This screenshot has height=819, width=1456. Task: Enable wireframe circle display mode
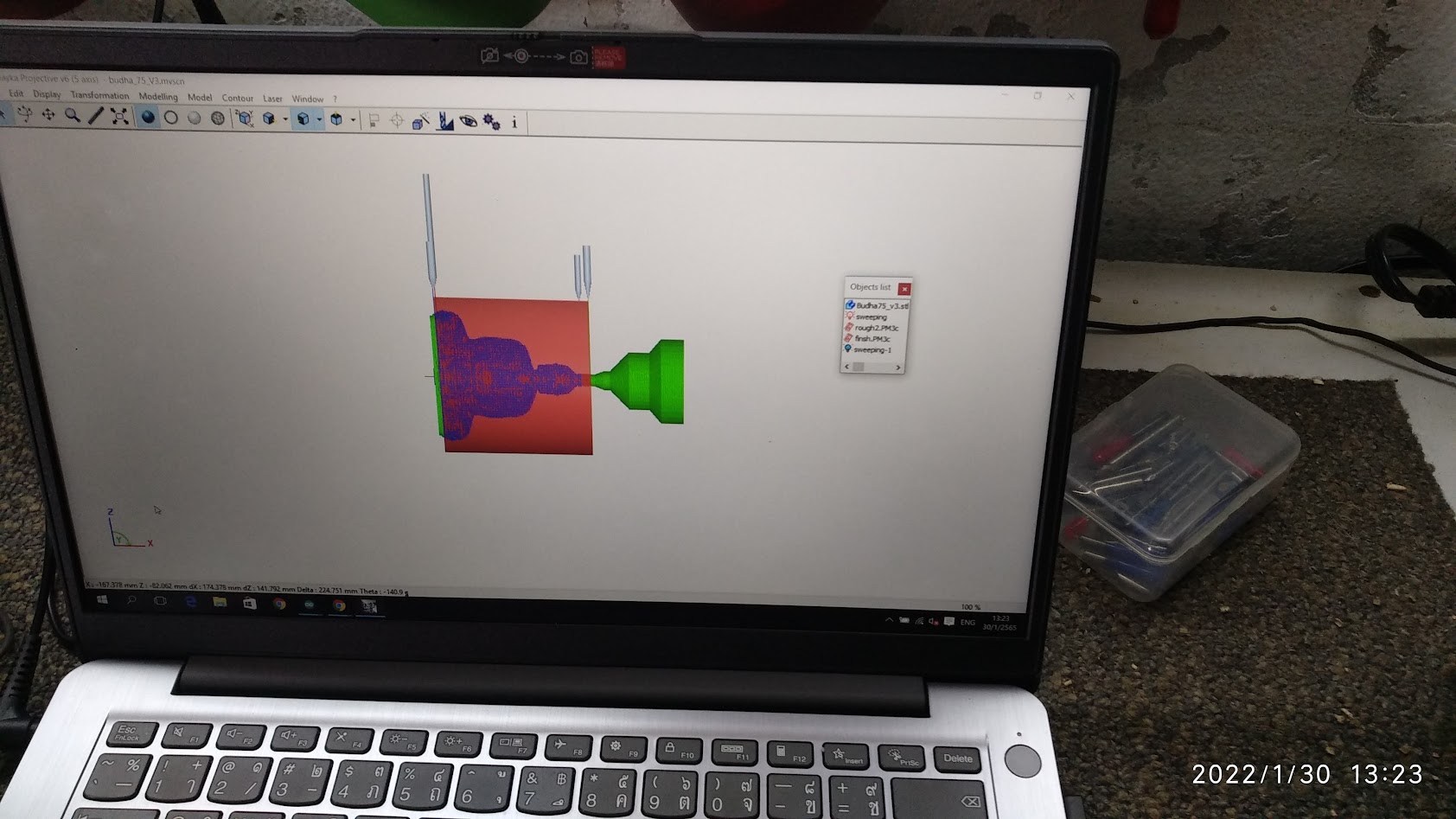pos(171,117)
